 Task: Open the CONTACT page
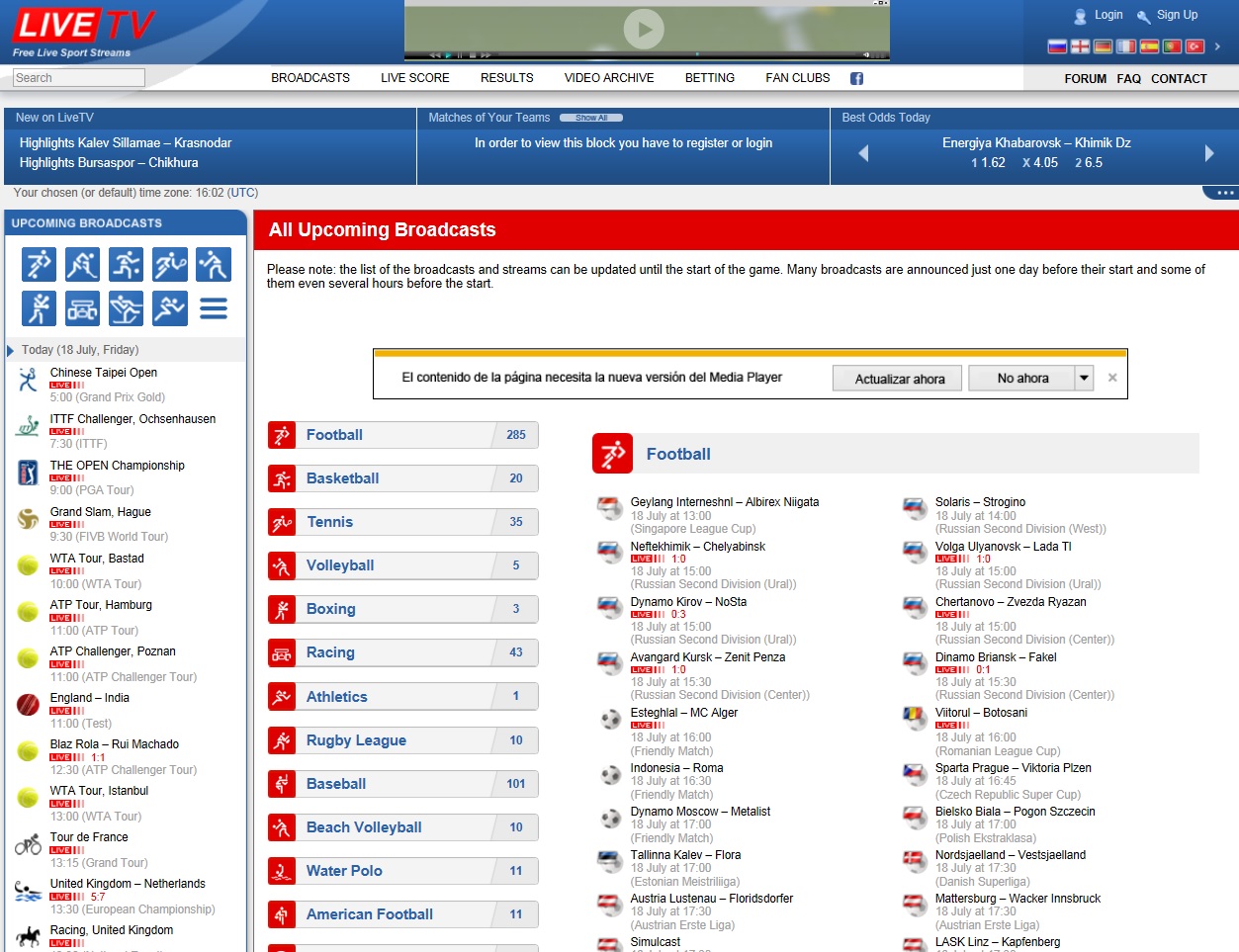pyautogui.click(x=1179, y=79)
